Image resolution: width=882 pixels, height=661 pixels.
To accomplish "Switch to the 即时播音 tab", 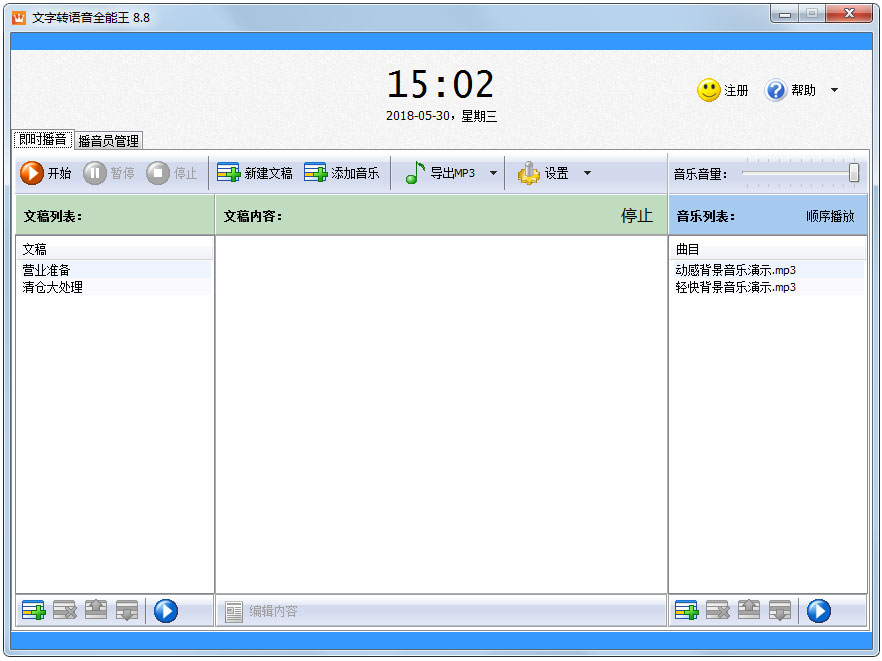I will [x=43, y=139].
